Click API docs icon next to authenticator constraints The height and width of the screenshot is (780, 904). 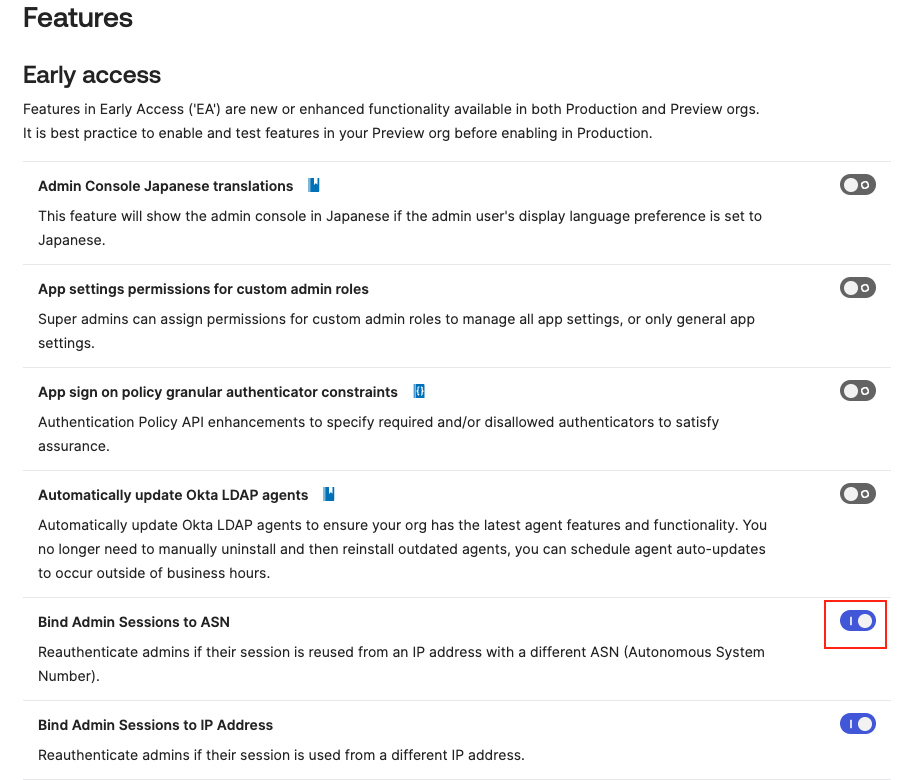click(419, 391)
